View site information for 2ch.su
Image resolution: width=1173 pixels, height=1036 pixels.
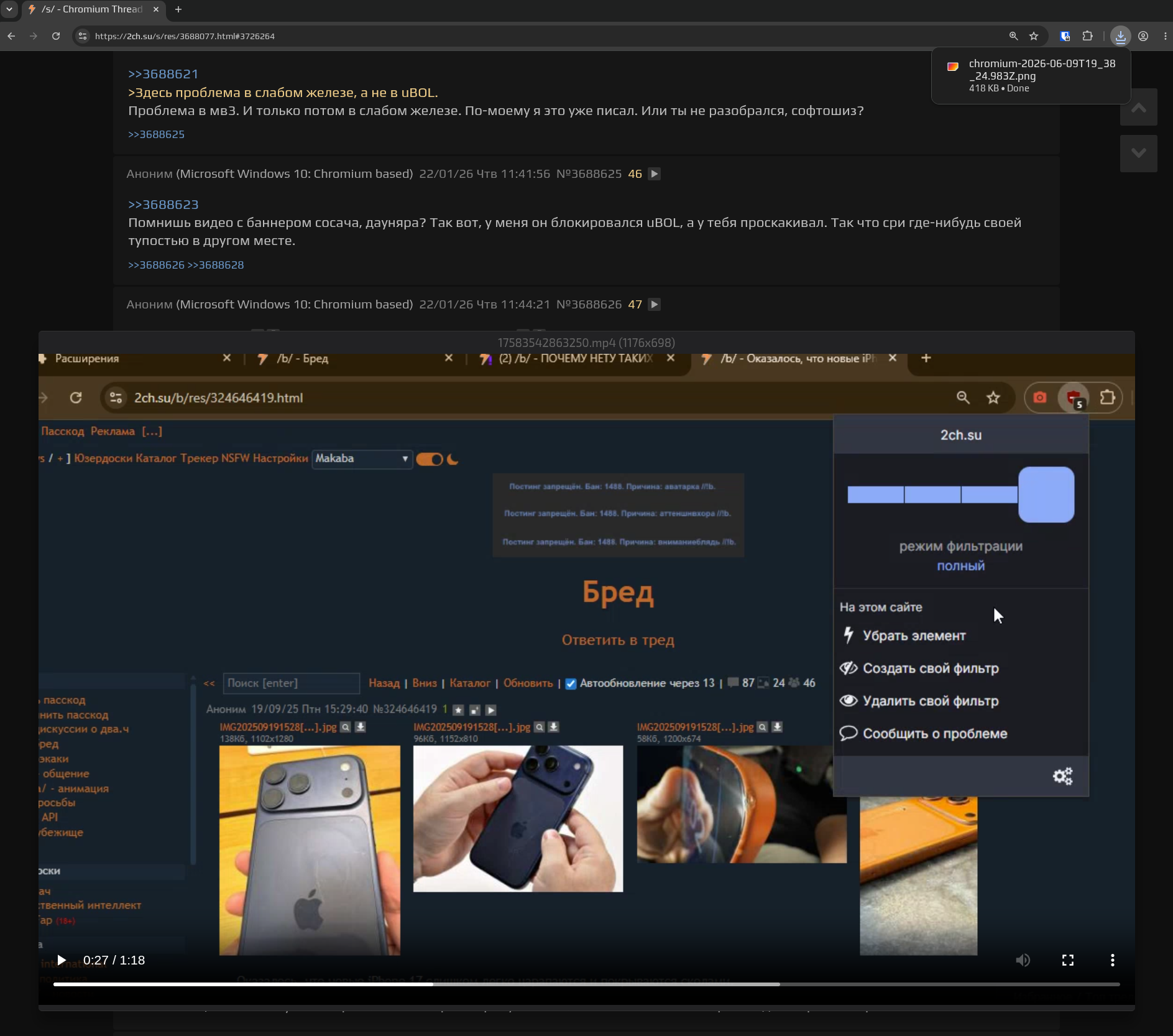coord(83,36)
